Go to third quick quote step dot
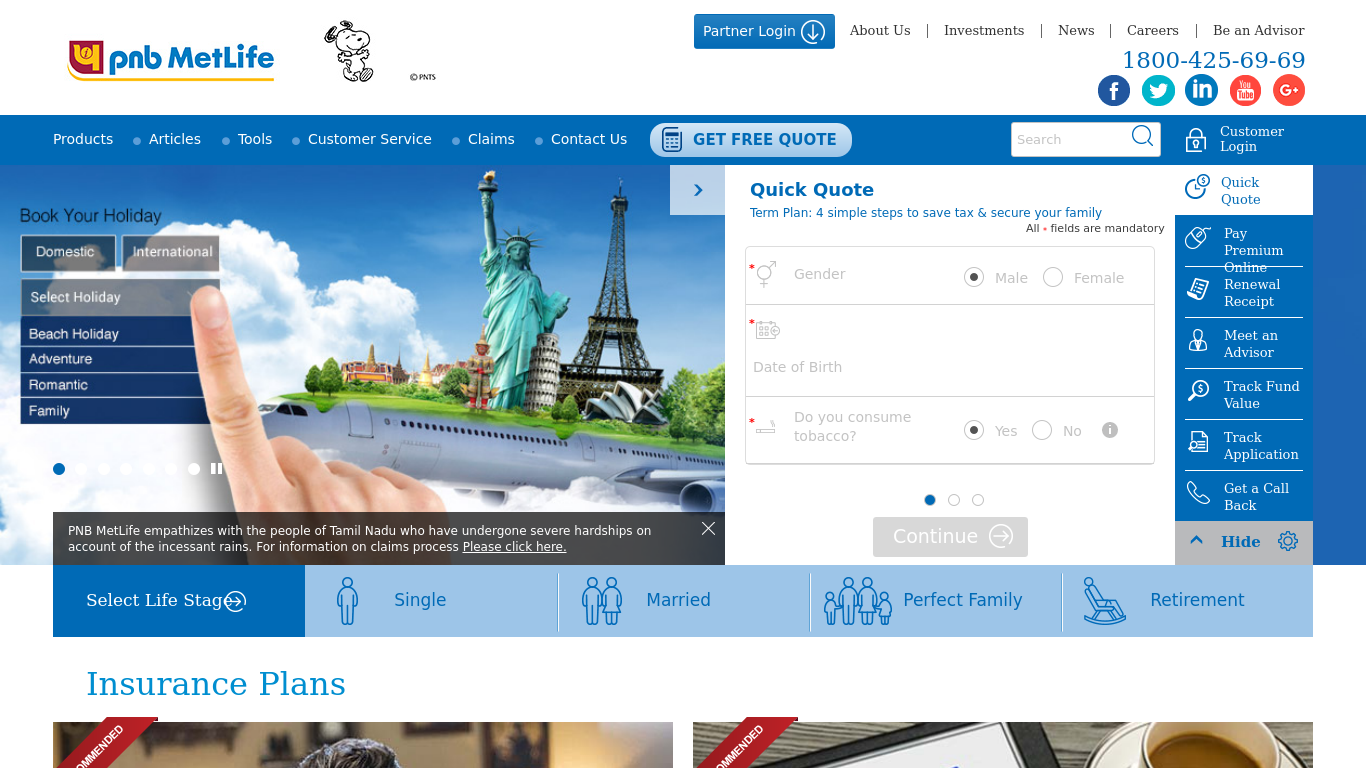This screenshot has width=1366, height=768. click(x=978, y=500)
